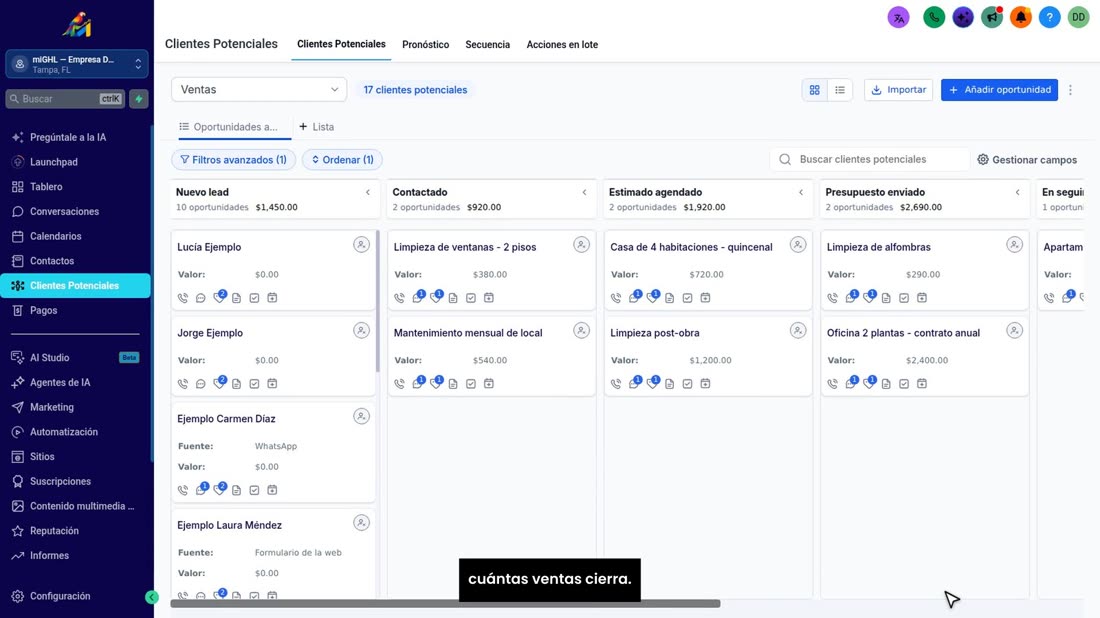Open tags icon on Ejemplo Carmen Díaz card

click(220, 489)
